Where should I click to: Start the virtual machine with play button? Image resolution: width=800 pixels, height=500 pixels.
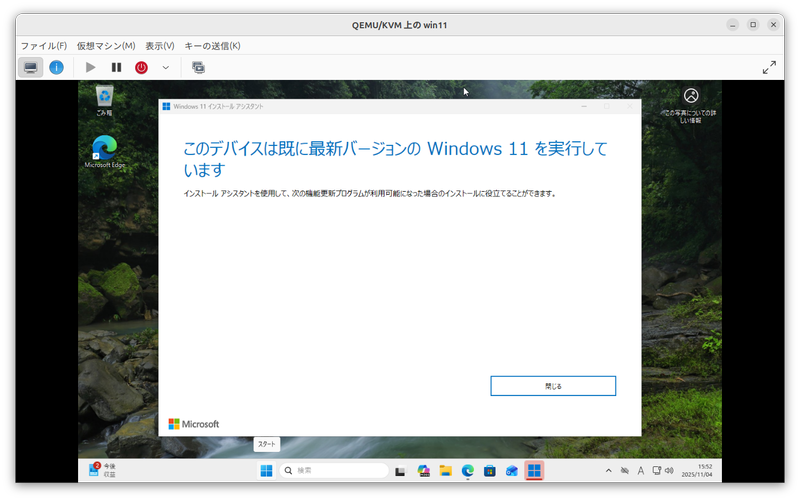coord(90,67)
